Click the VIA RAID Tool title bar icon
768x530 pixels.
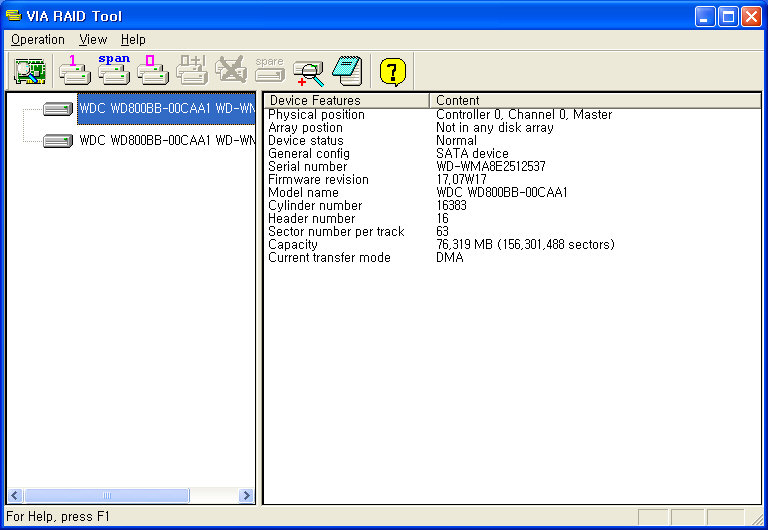coord(14,16)
